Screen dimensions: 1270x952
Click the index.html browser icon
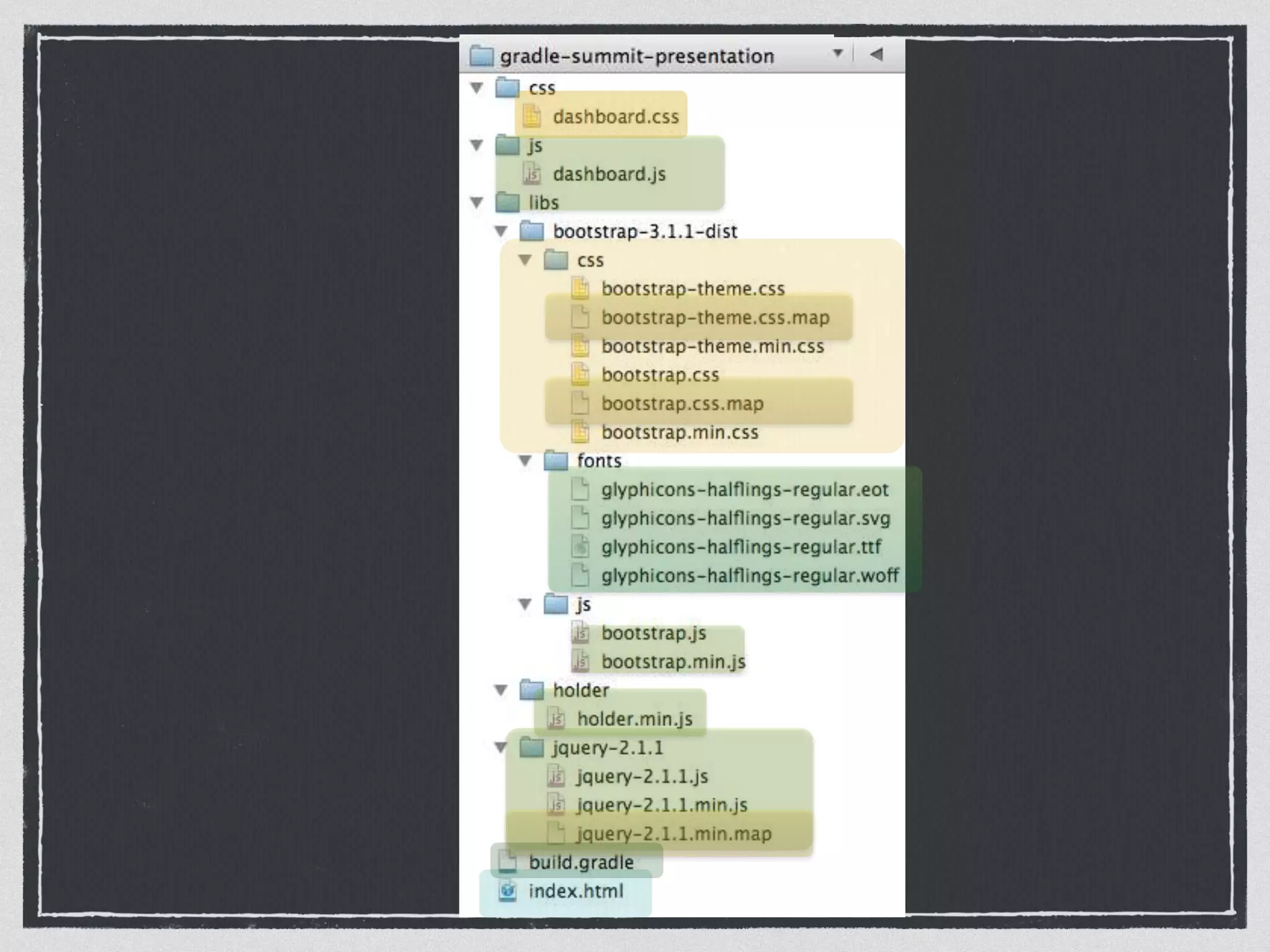(507, 891)
